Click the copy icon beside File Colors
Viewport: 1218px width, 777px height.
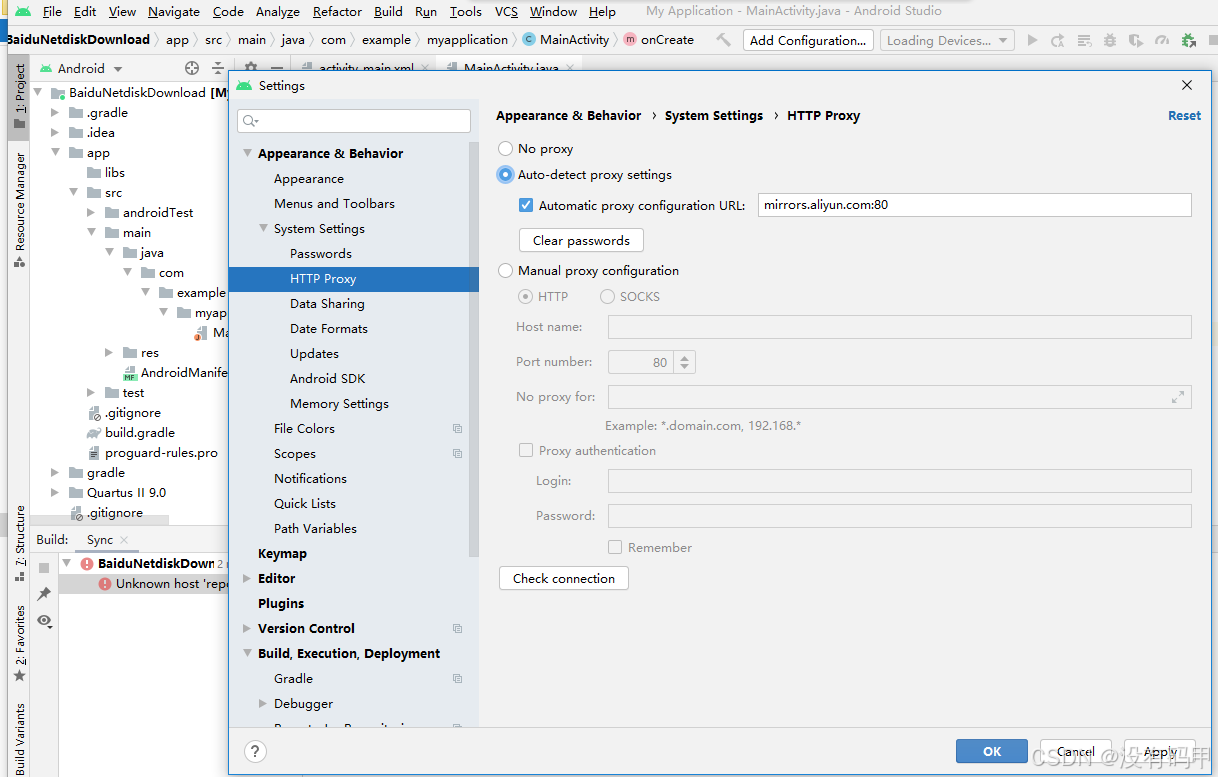pyautogui.click(x=457, y=429)
